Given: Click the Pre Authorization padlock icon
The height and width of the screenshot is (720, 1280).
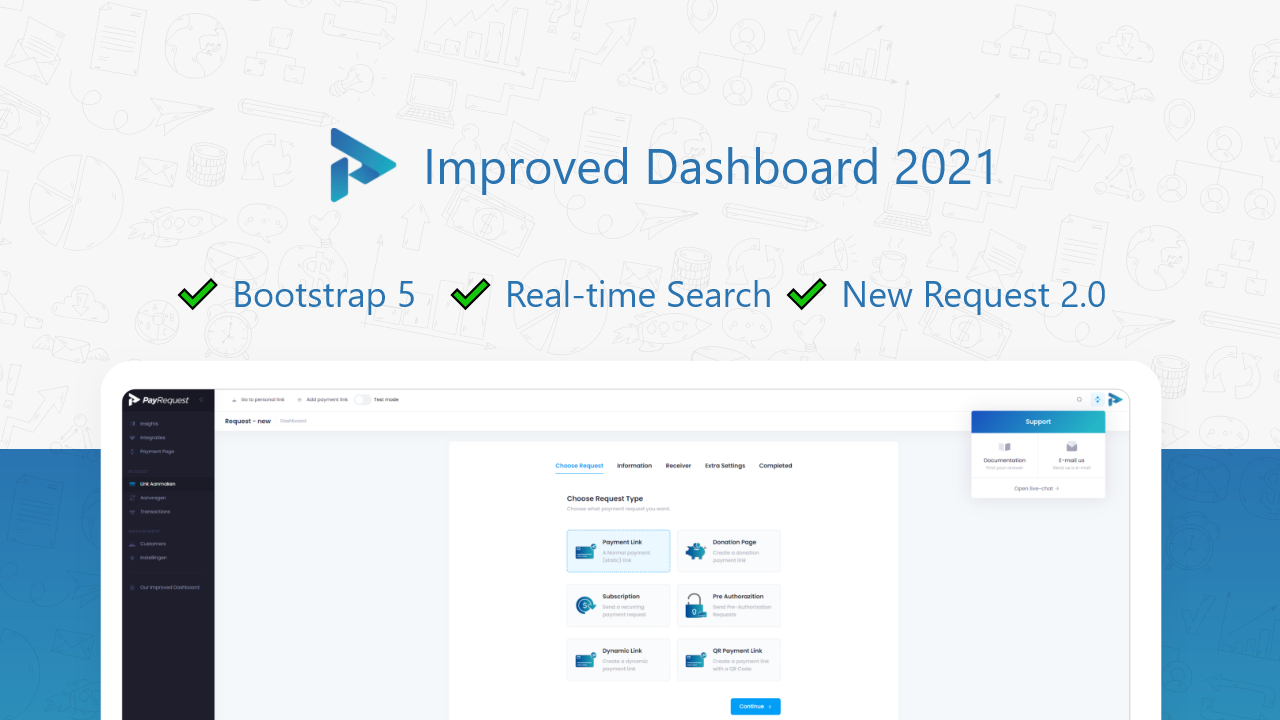Looking at the screenshot, I should [x=696, y=605].
